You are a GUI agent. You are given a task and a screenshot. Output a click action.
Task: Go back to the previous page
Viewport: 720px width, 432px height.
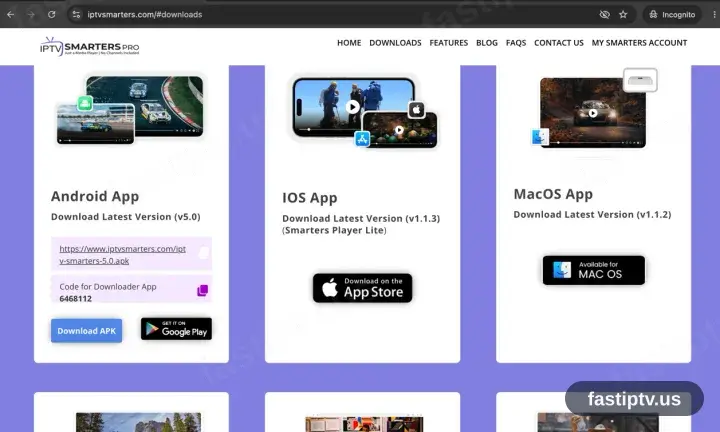pyautogui.click(x=11, y=15)
